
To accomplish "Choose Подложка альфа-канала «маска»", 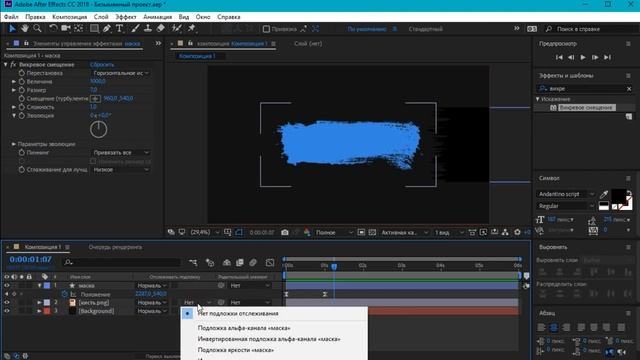I will click(x=244, y=328).
